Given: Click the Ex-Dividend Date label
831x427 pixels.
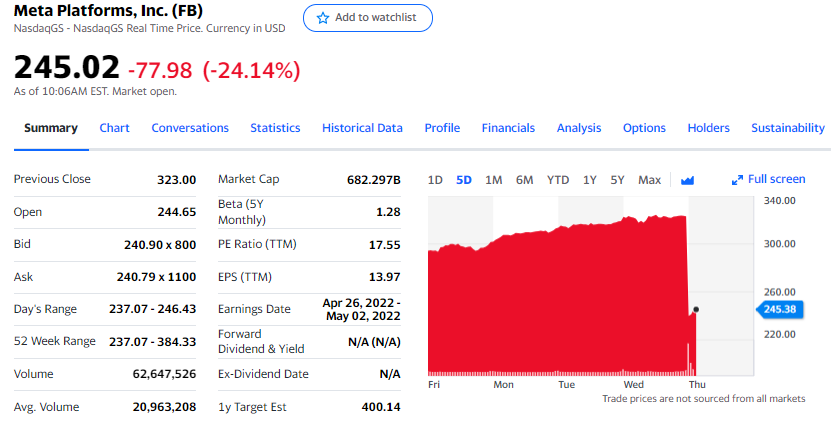Looking at the screenshot, I should click(x=263, y=374).
